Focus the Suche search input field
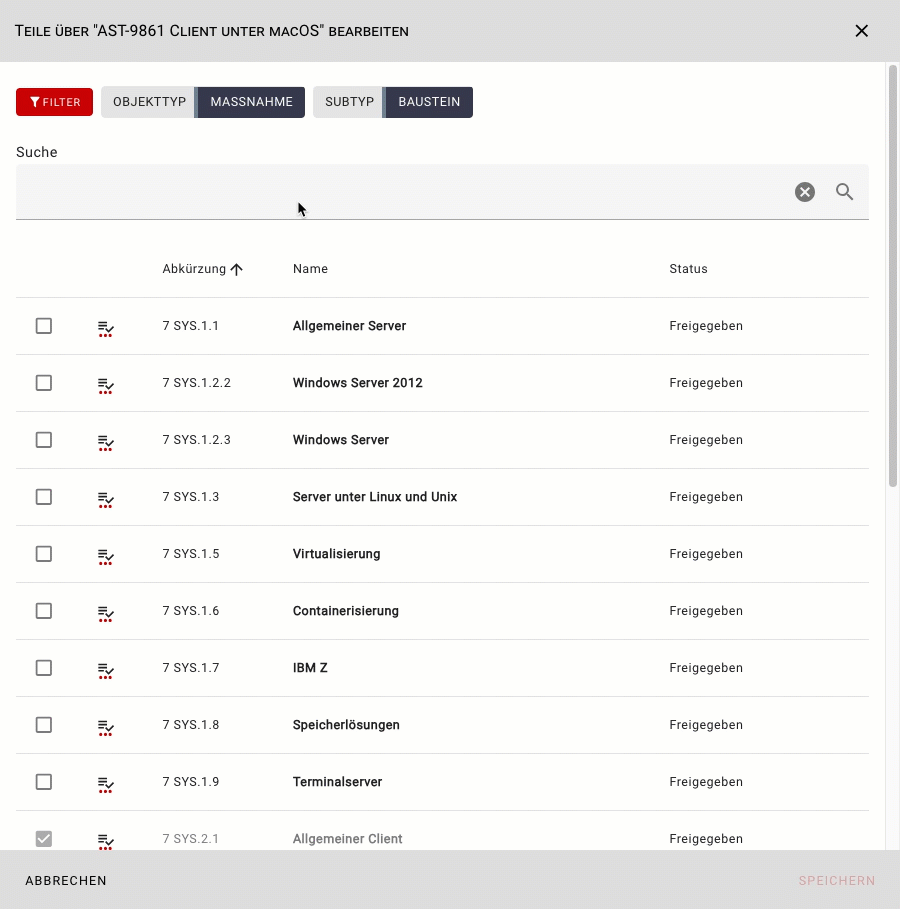Viewport: 900px width, 909px height. click(x=400, y=192)
